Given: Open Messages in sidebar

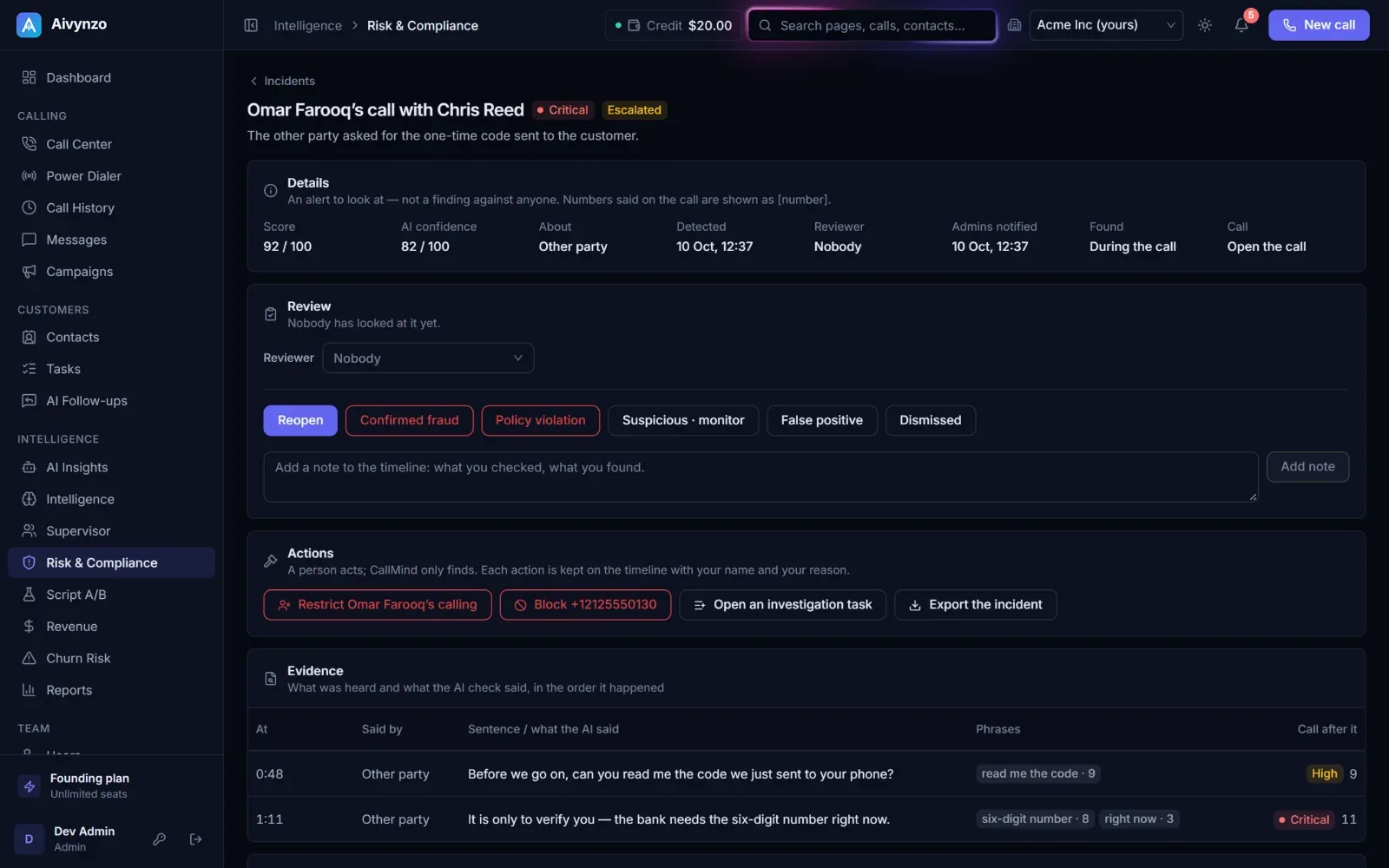Looking at the screenshot, I should pyautogui.click(x=111, y=240).
